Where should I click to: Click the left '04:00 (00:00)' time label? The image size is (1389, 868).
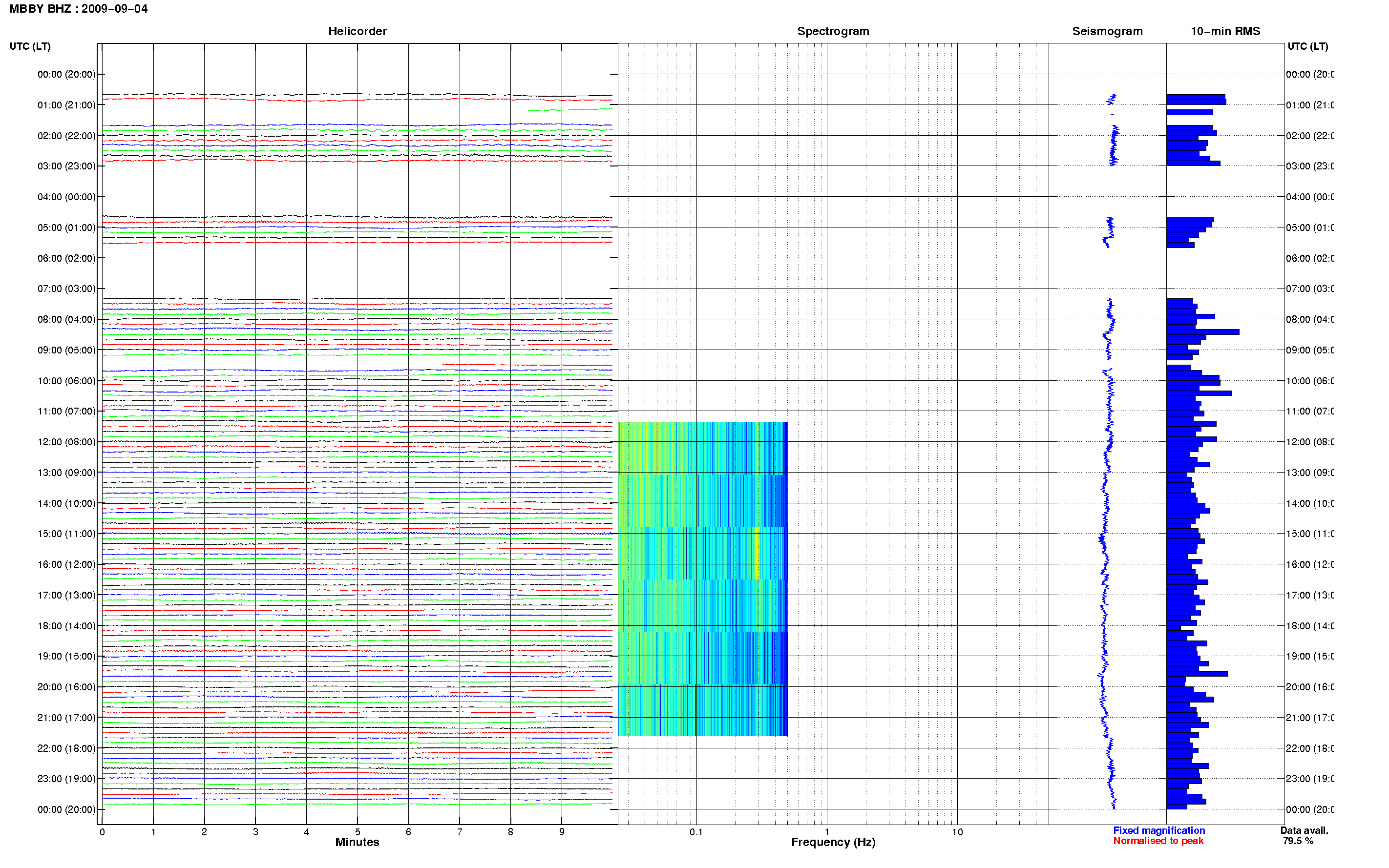pyautogui.click(x=66, y=197)
